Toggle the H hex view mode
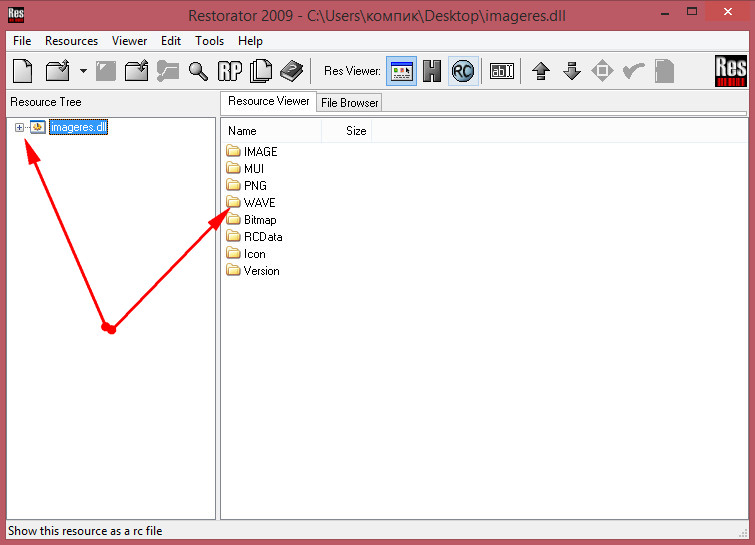The image size is (755, 545). [x=432, y=71]
